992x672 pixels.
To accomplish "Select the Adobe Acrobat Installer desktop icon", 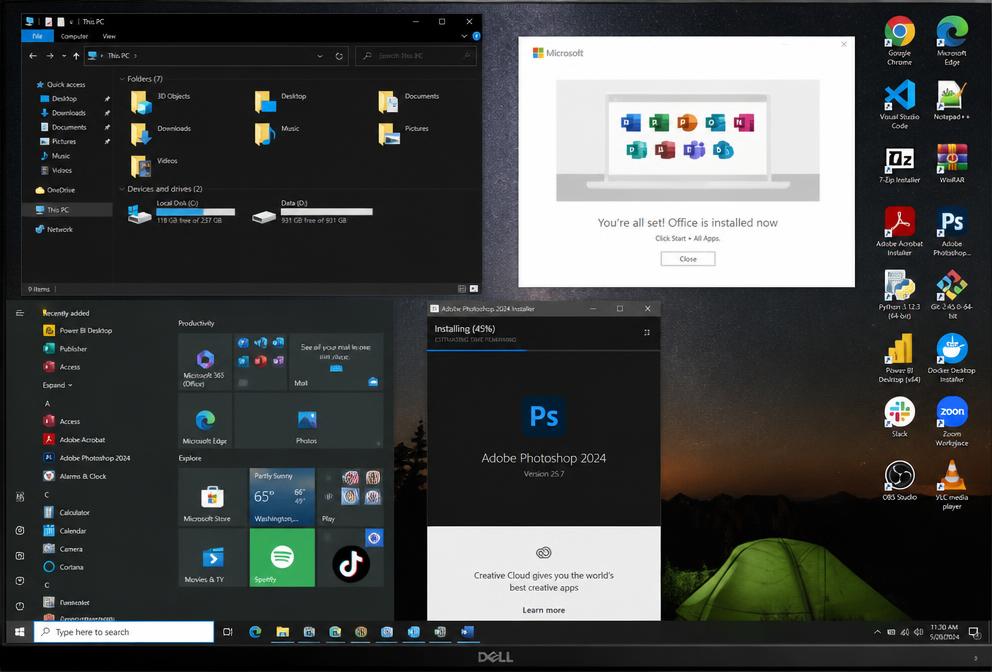I will [x=899, y=231].
